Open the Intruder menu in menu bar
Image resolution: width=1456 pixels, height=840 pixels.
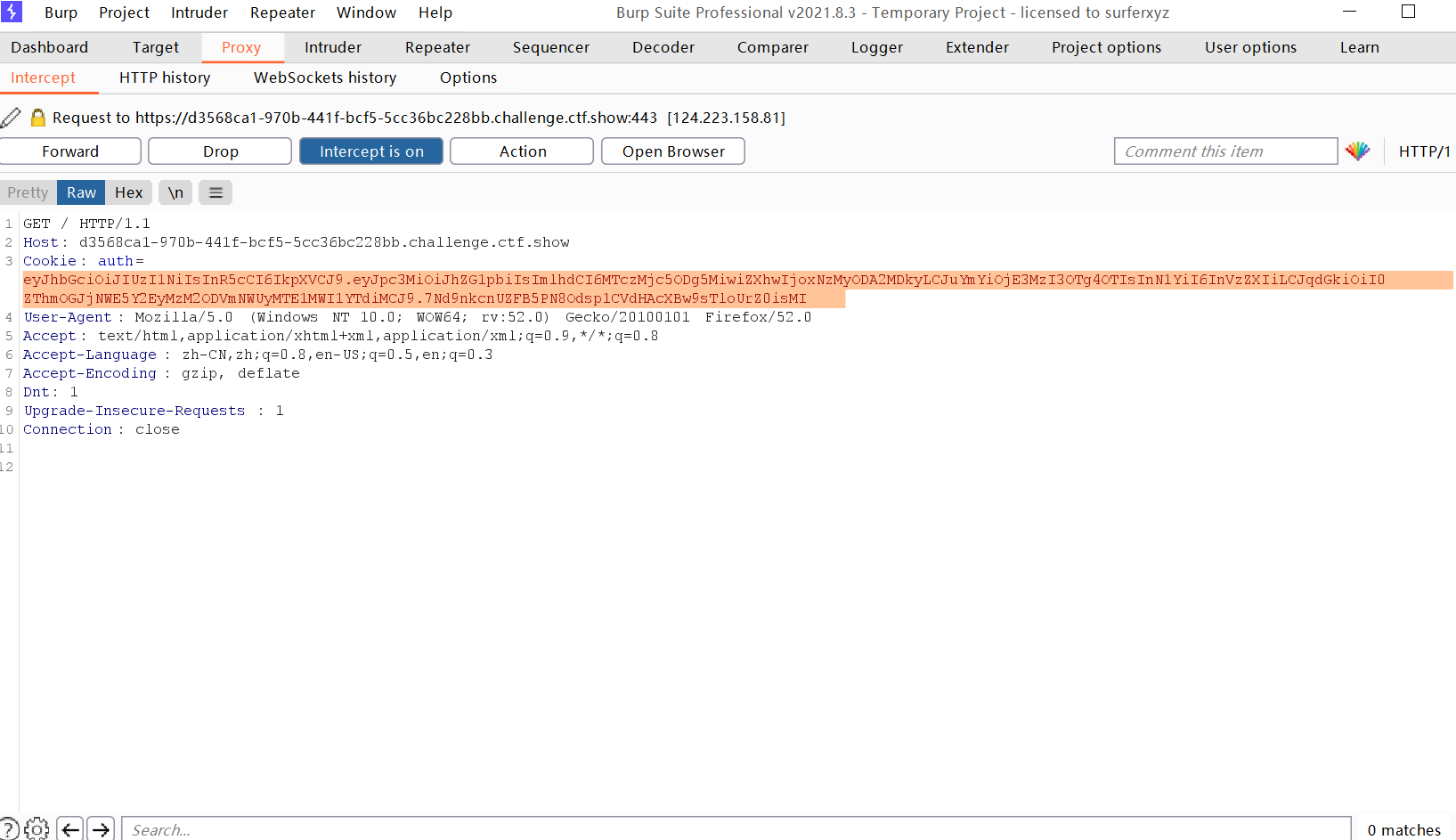pyautogui.click(x=199, y=12)
